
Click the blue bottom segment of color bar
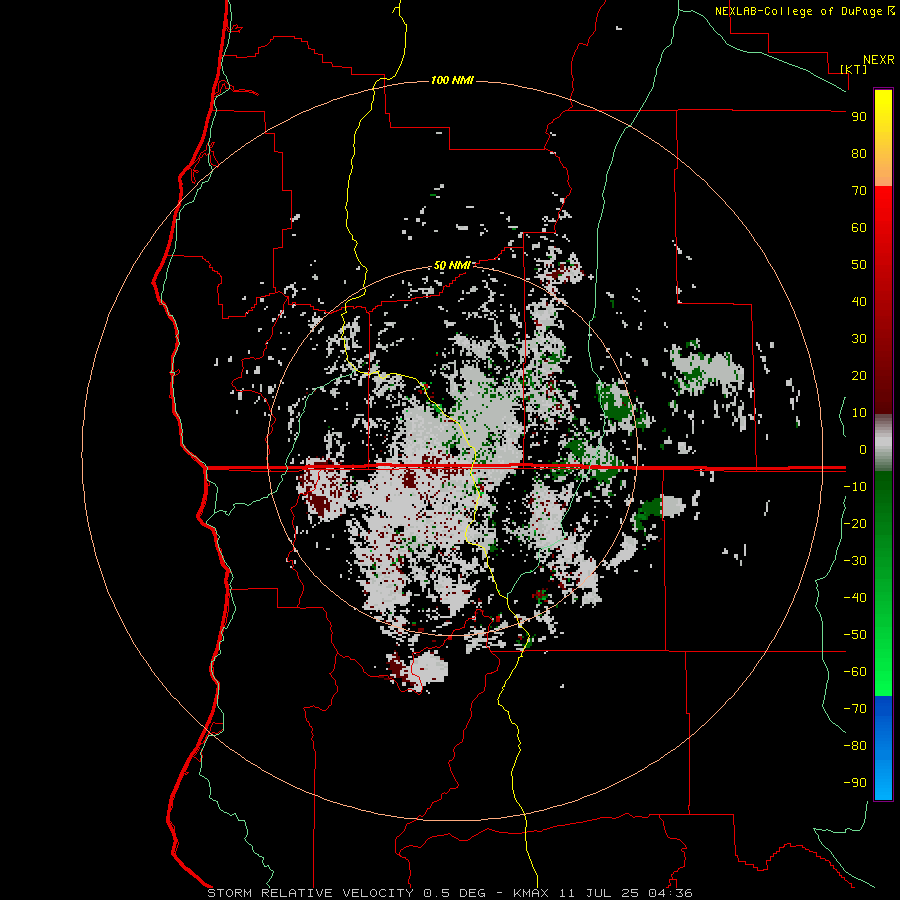883,747
